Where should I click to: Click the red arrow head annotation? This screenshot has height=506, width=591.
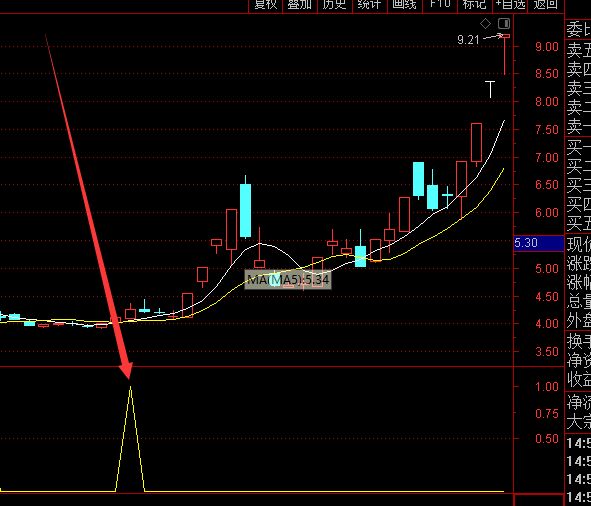(126, 370)
